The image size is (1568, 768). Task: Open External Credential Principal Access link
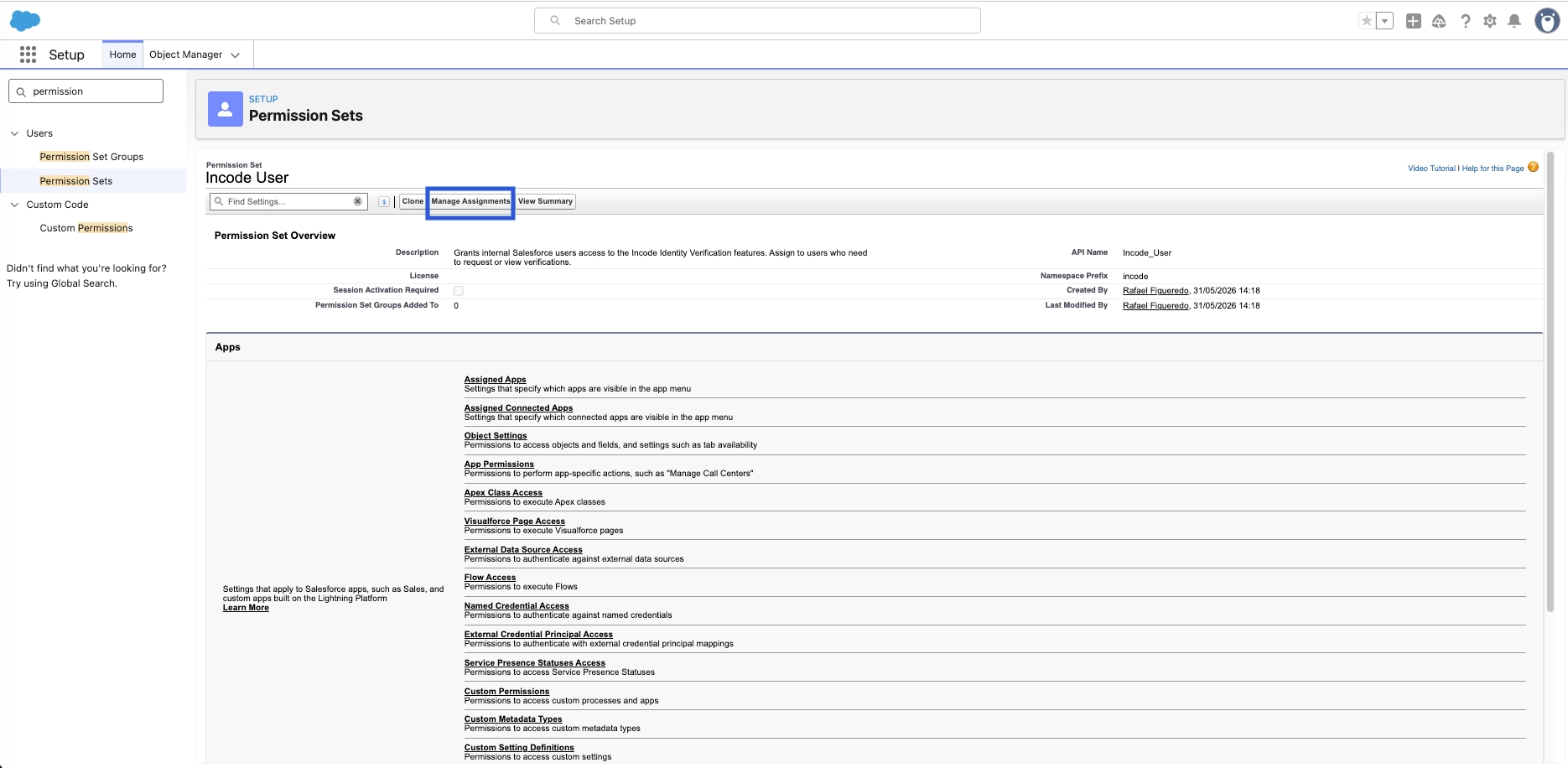coord(538,635)
